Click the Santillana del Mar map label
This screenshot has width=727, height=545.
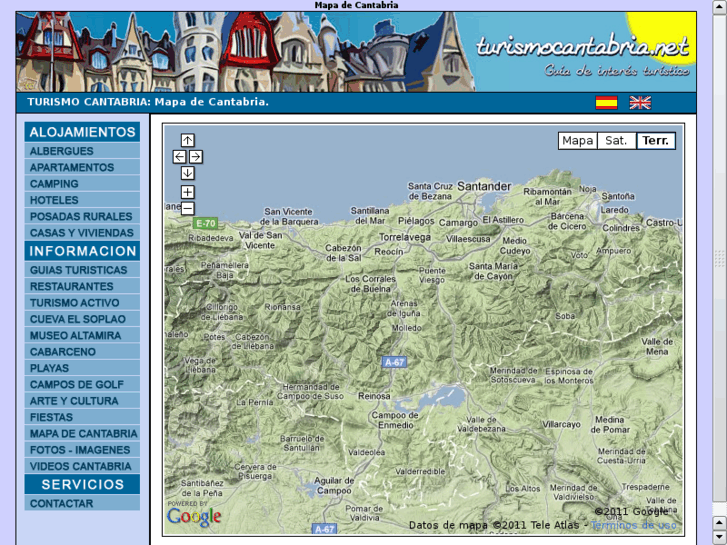tap(370, 216)
